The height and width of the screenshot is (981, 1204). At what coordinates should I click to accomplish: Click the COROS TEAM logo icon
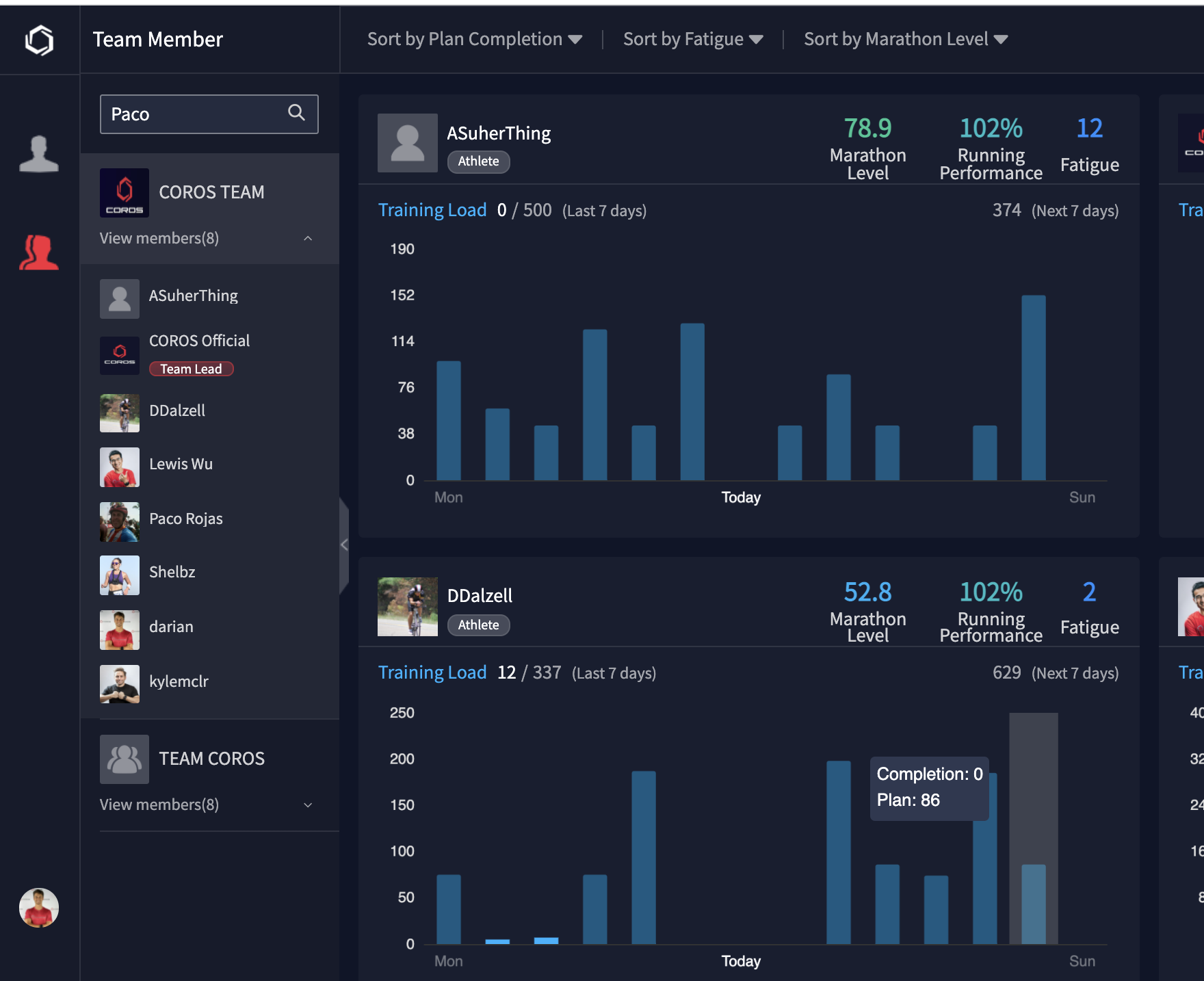tap(124, 192)
